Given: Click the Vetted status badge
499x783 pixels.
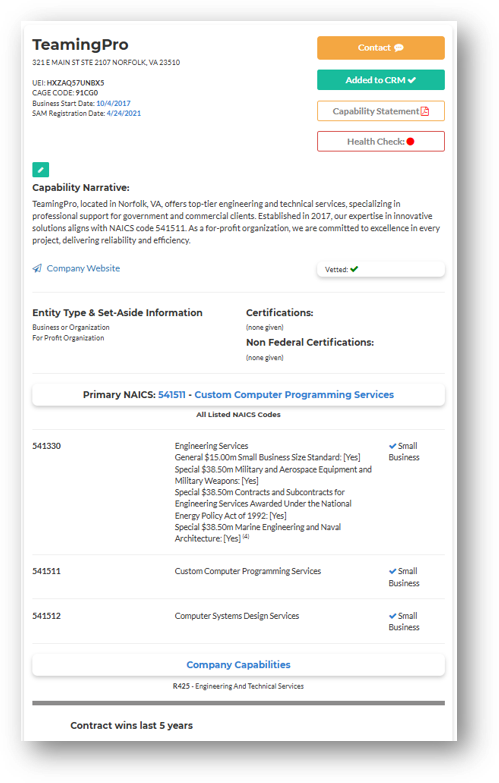Looking at the screenshot, I should point(381,269).
